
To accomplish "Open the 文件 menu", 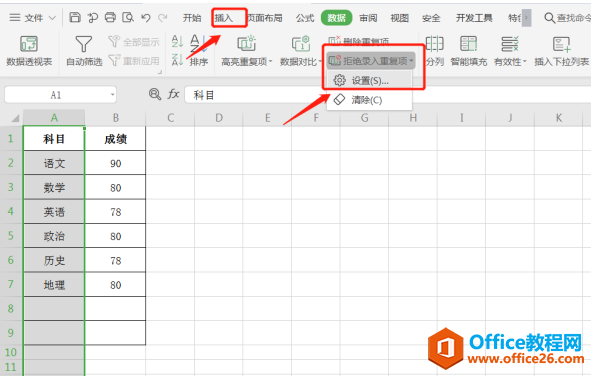I will pos(32,18).
